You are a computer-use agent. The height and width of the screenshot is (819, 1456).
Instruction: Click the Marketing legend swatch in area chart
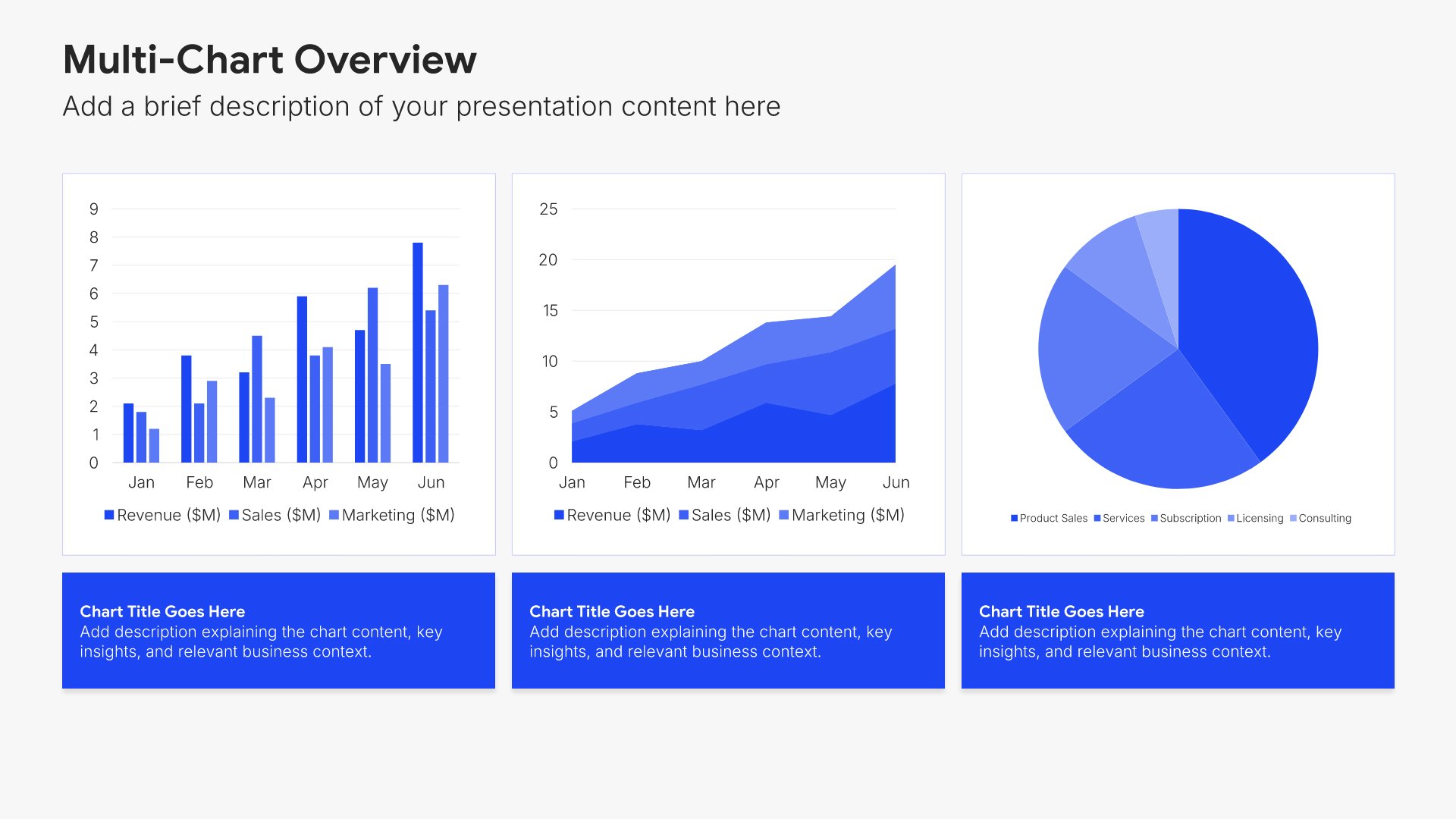(x=784, y=515)
